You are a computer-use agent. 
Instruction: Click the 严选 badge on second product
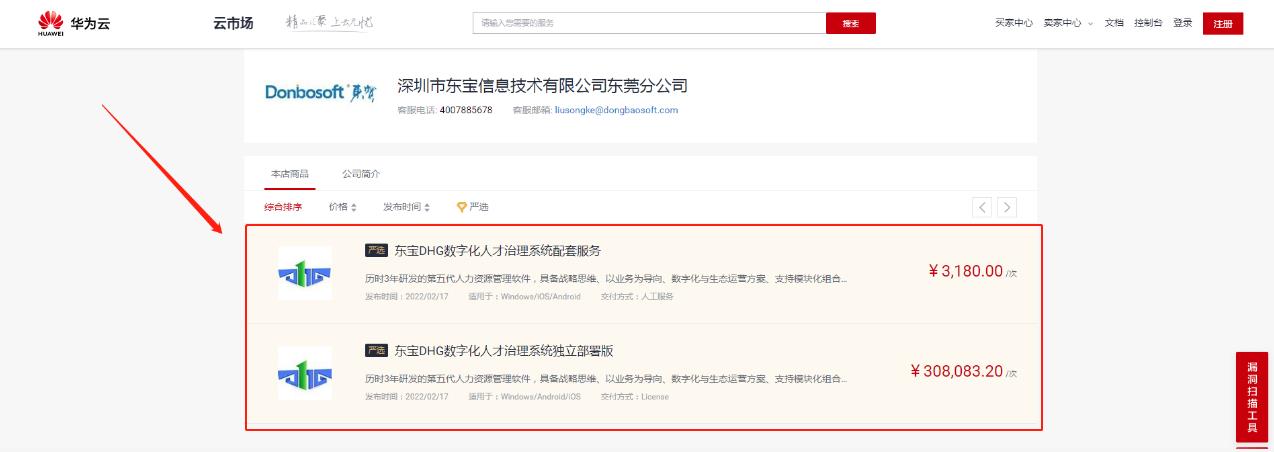[376, 351]
